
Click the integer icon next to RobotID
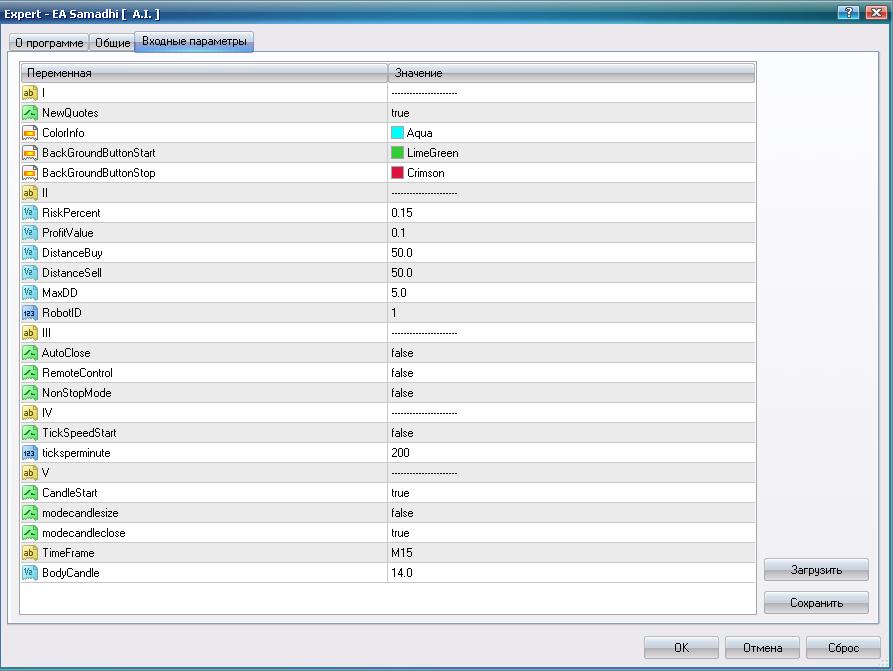30,313
